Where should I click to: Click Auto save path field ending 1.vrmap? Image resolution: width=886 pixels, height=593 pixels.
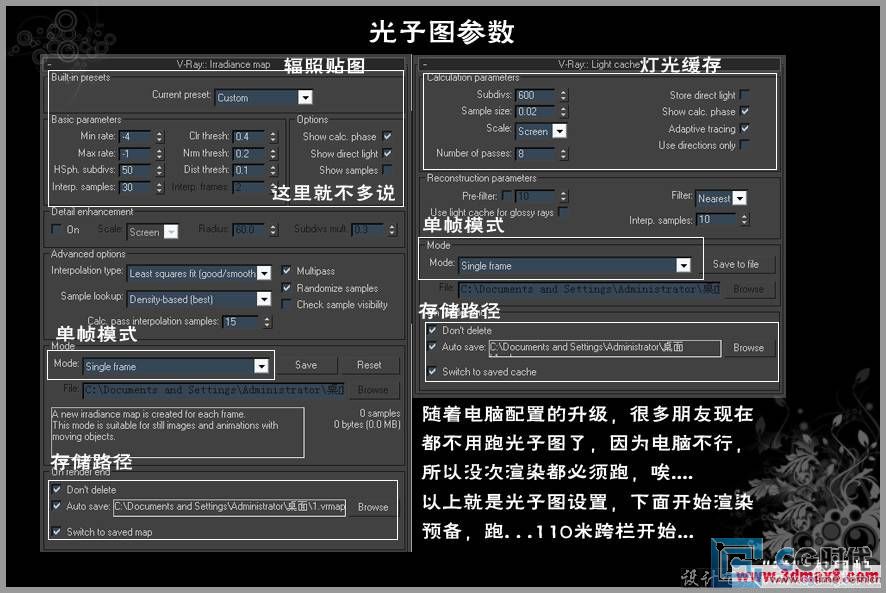click(229, 507)
